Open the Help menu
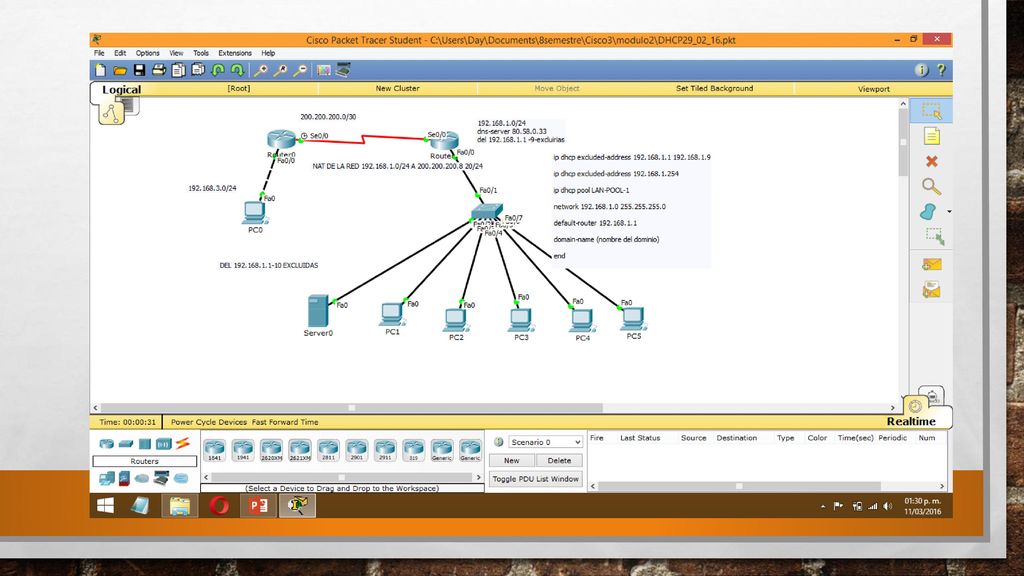The image size is (1024, 576). 268,53
